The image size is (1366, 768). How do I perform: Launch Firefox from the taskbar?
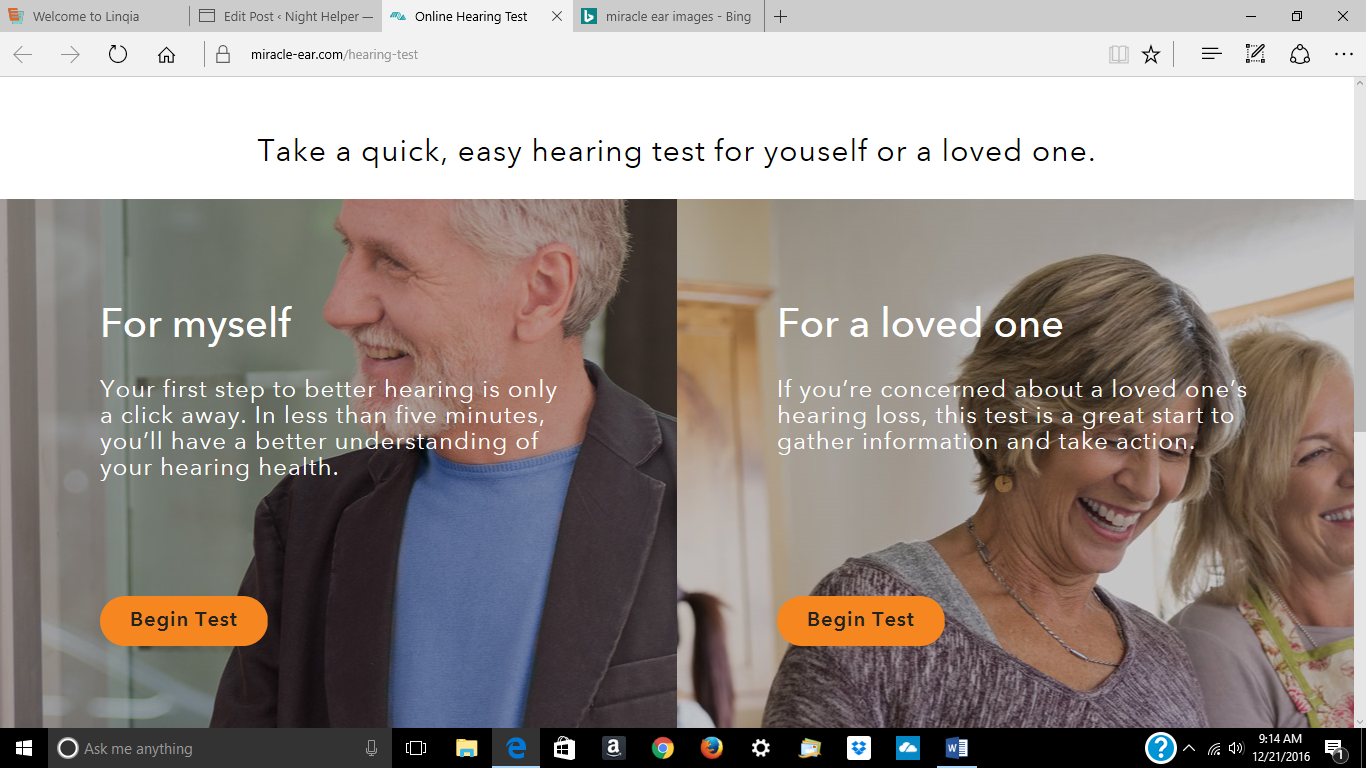click(x=712, y=748)
